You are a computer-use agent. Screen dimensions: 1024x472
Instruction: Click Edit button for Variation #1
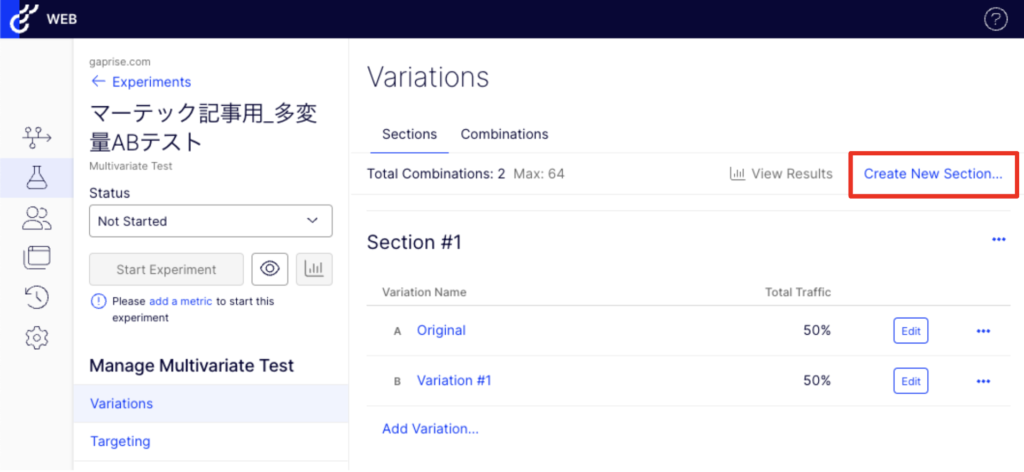point(910,381)
